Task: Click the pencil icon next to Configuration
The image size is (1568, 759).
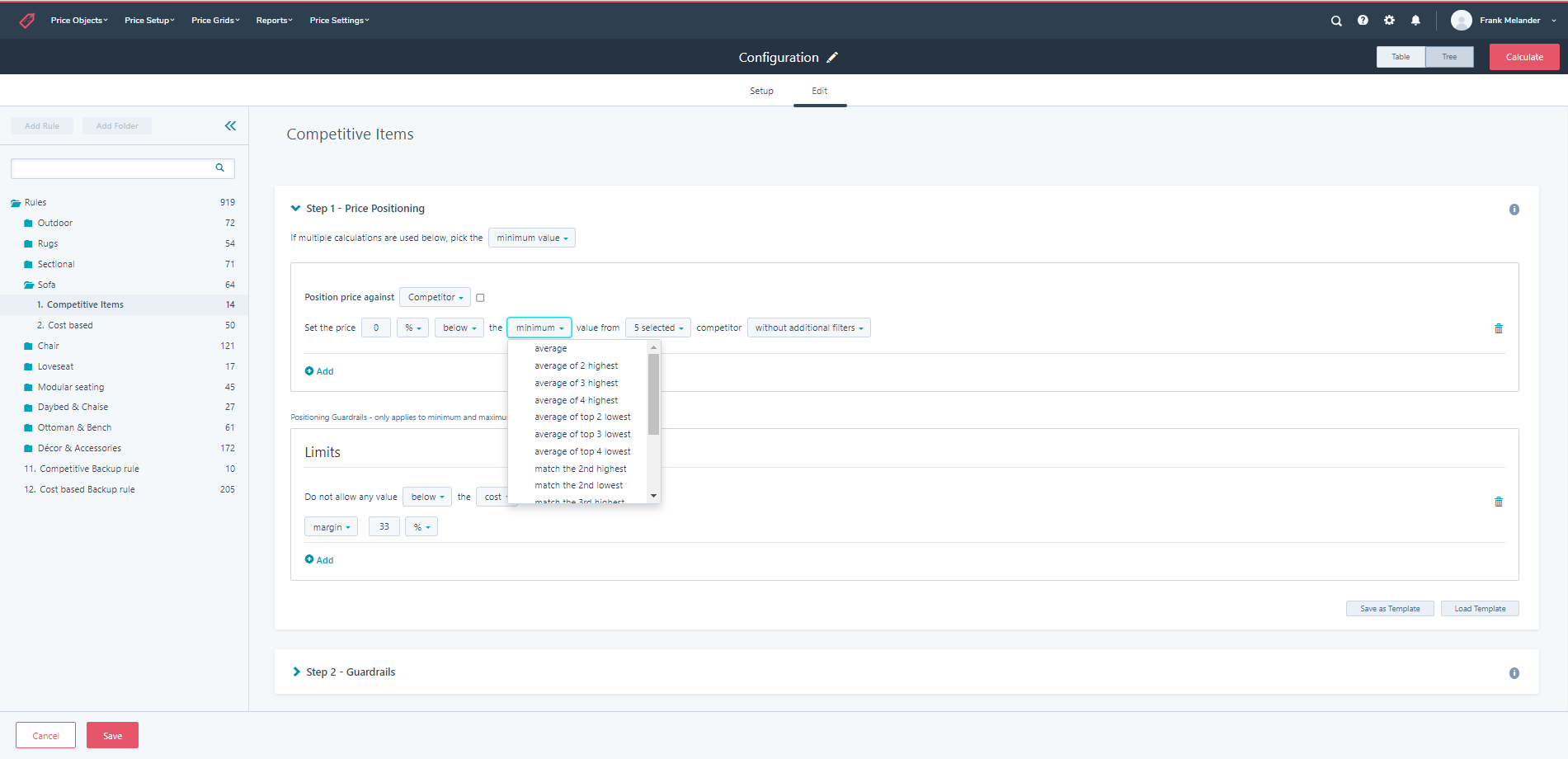Action: (x=832, y=57)
